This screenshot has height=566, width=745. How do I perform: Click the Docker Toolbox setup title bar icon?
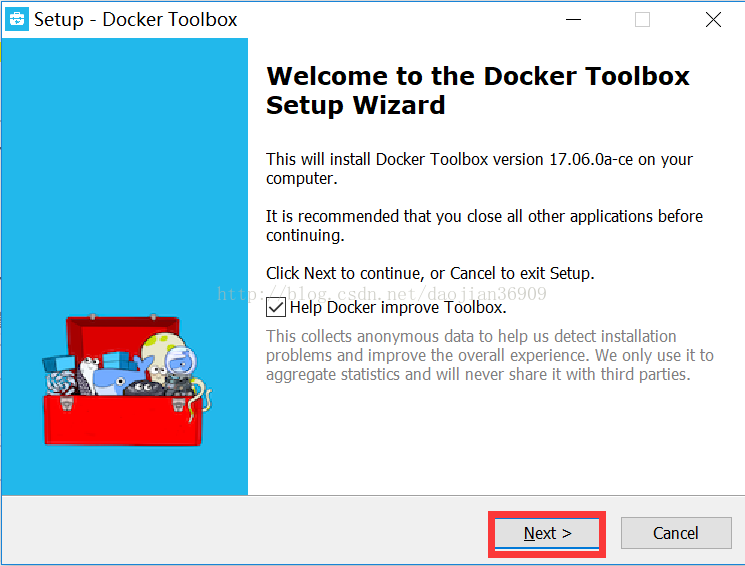point(18,19)
